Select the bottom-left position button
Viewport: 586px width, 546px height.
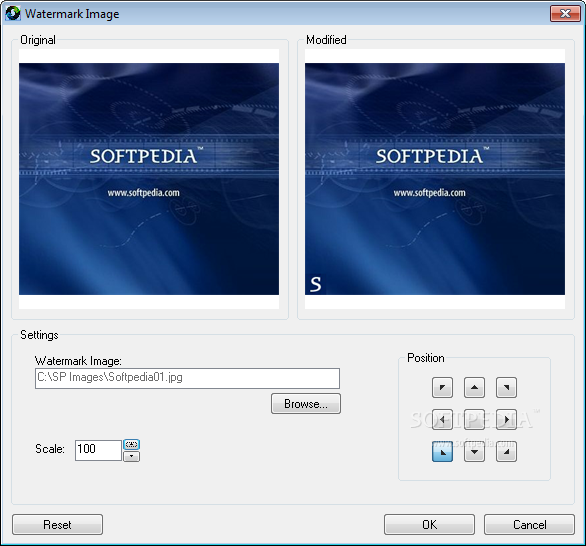click(442, 451)
